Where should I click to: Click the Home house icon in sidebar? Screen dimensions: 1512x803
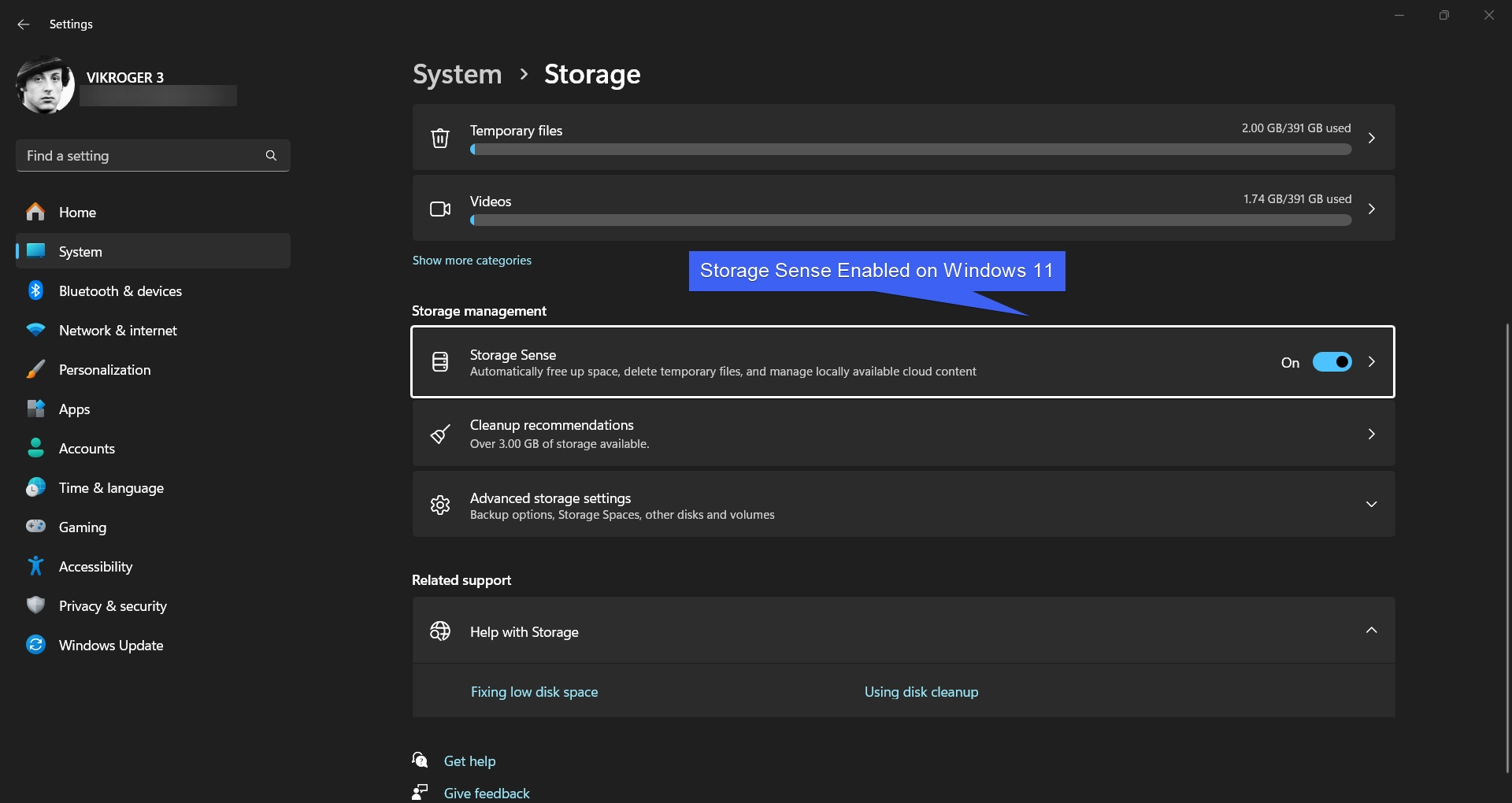click(35, 212)
